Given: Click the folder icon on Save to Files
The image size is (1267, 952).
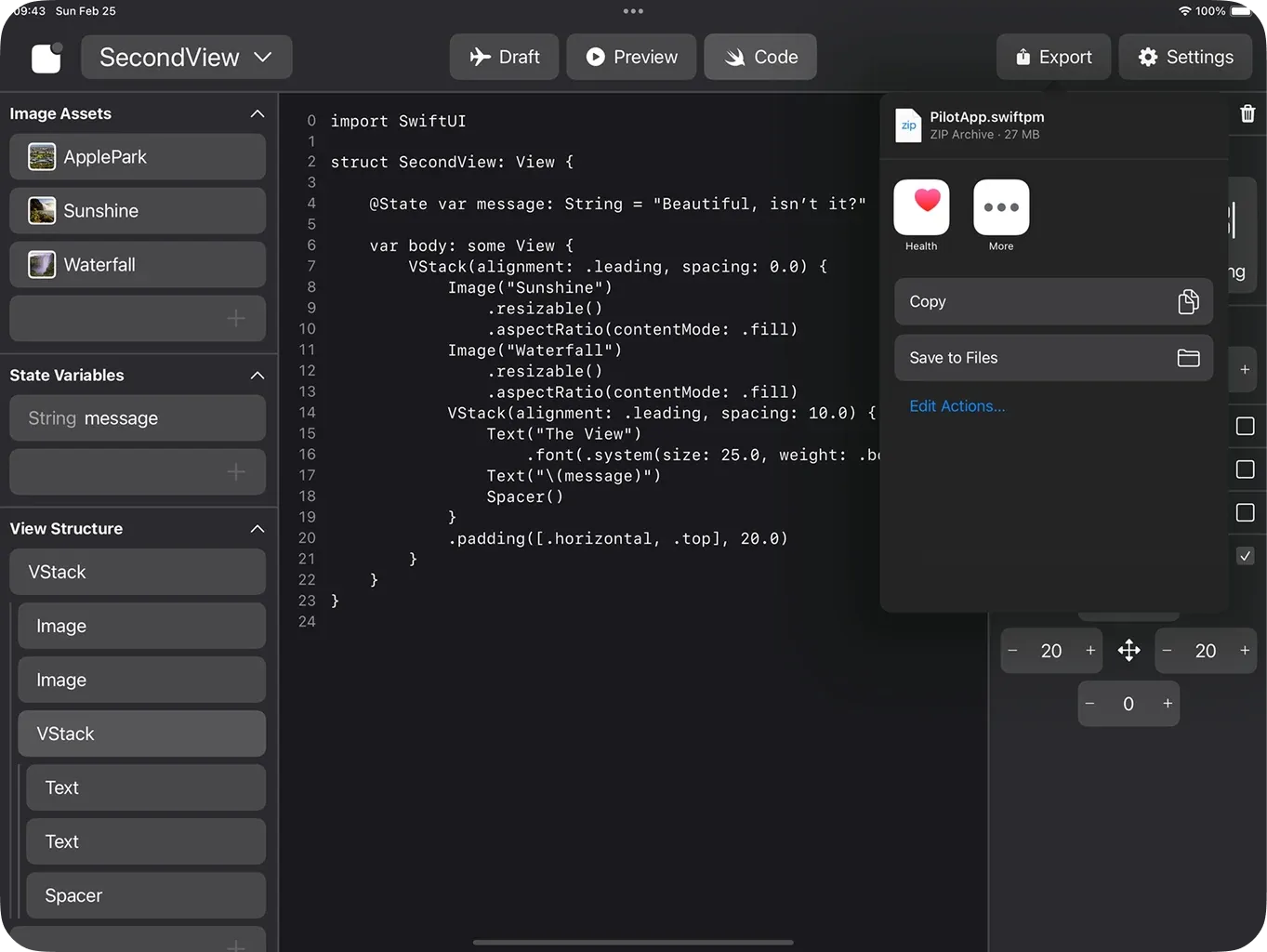Looking at the screenshot, I should point(1188,358).
